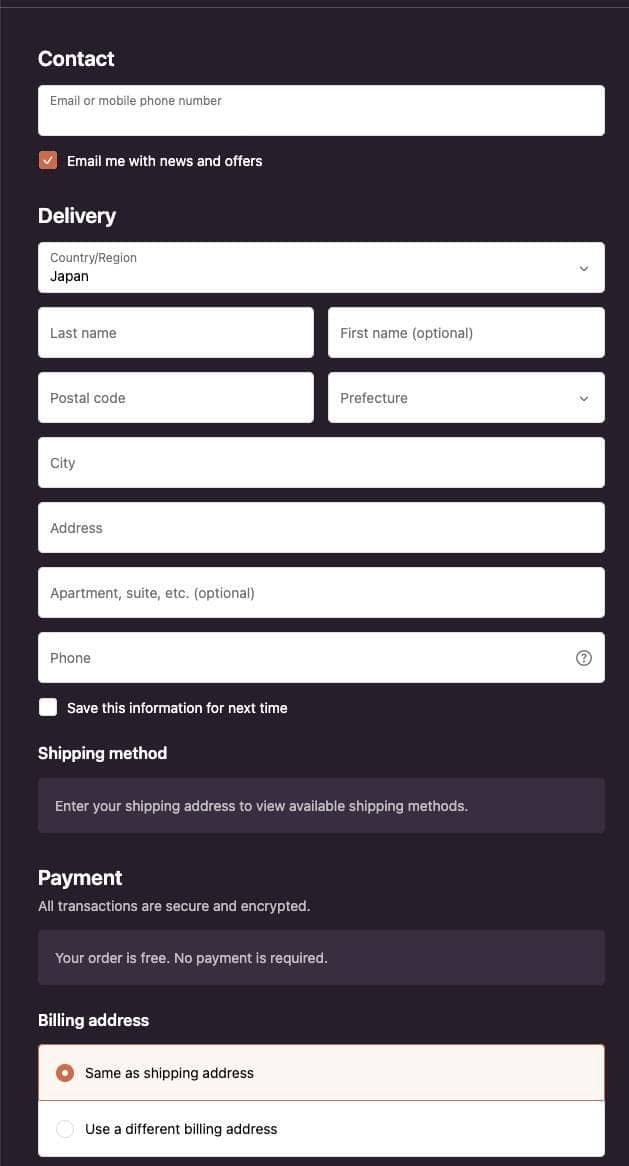Uncheck Email me with news and offers
The width and height of the screenshot is (629, 1166).
[48, 161]
